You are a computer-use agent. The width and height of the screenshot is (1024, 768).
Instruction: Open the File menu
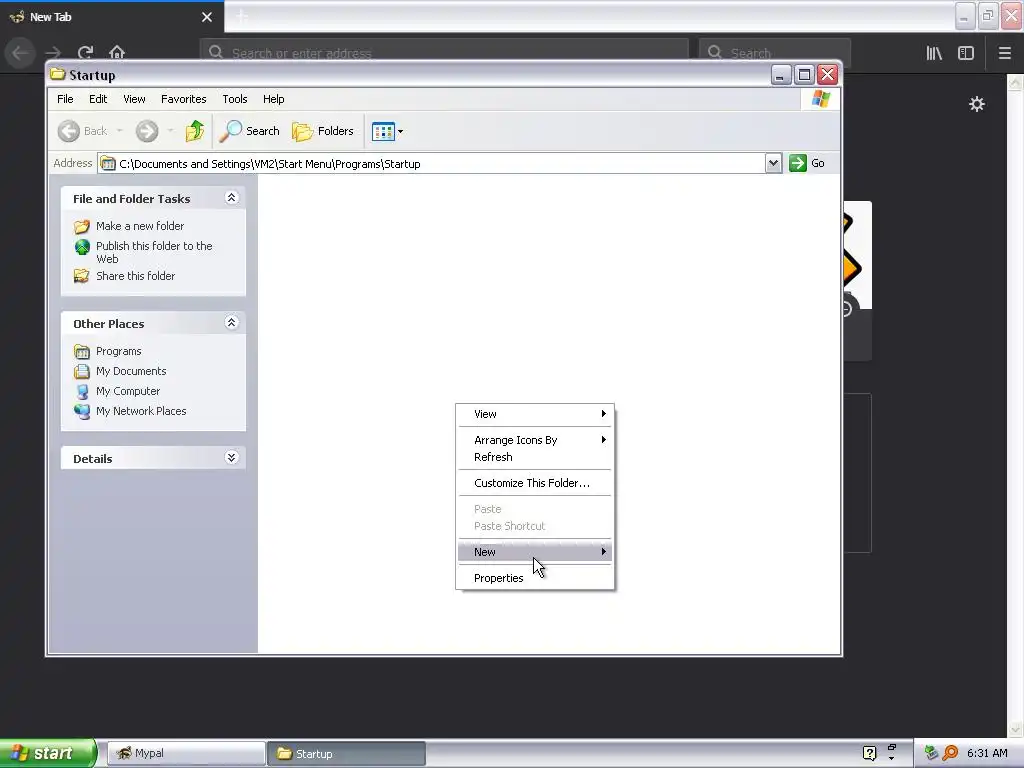(65, 99)
